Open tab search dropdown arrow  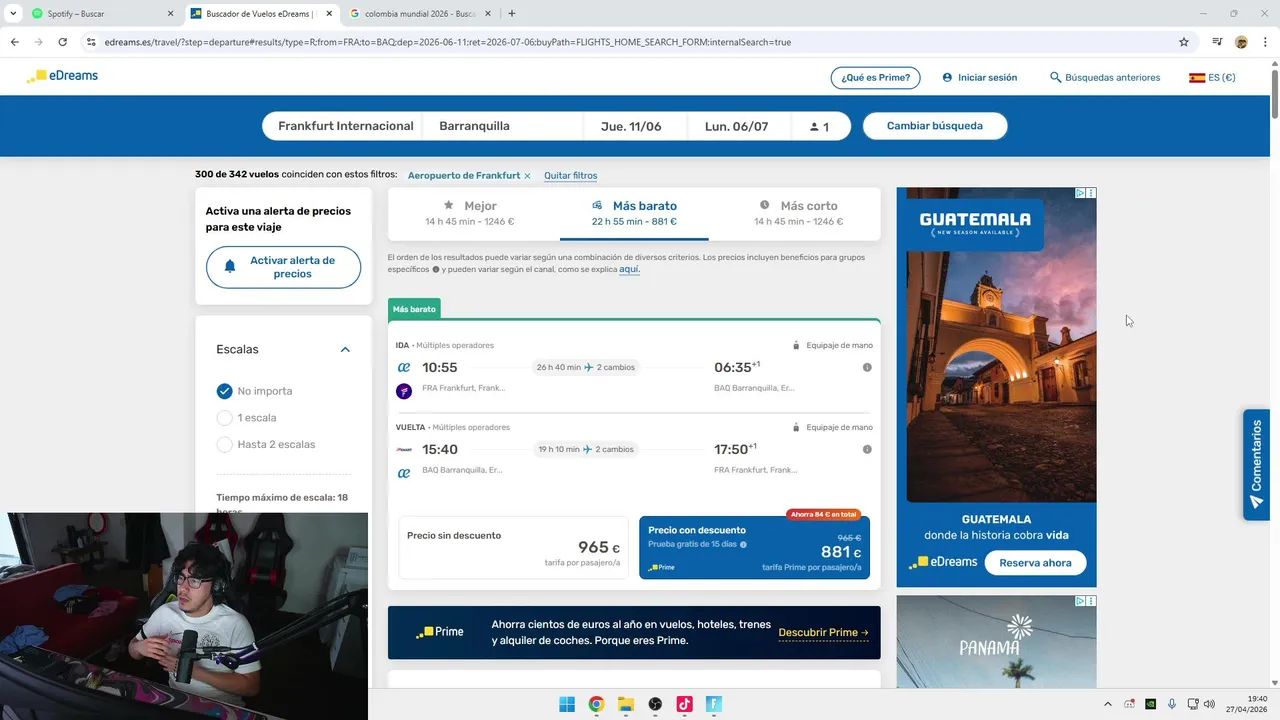point(13,14)
